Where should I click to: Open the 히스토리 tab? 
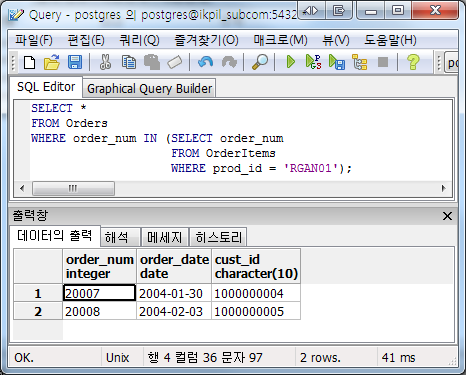pos(218,237)
